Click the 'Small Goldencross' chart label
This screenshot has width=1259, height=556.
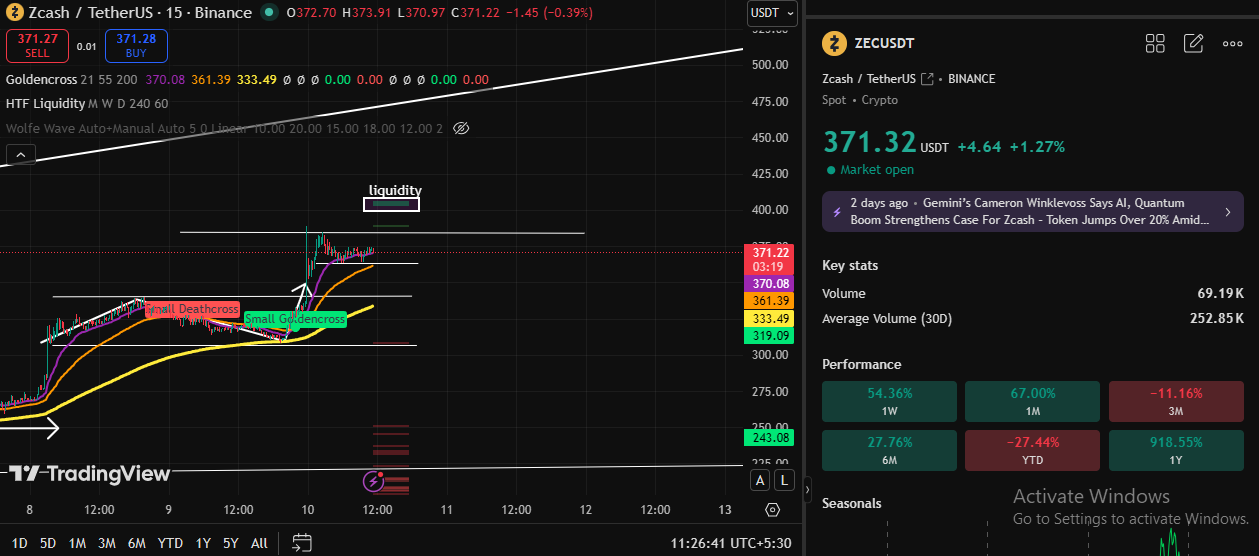coord(295,319)
